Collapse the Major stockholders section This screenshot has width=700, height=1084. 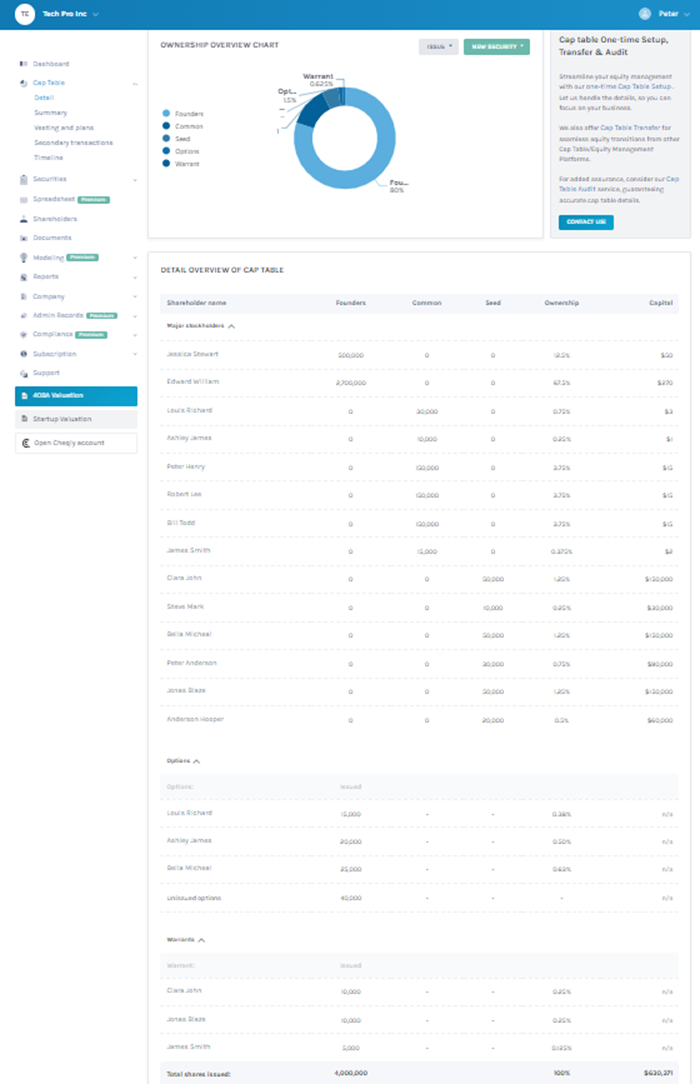tap(231, 326)
